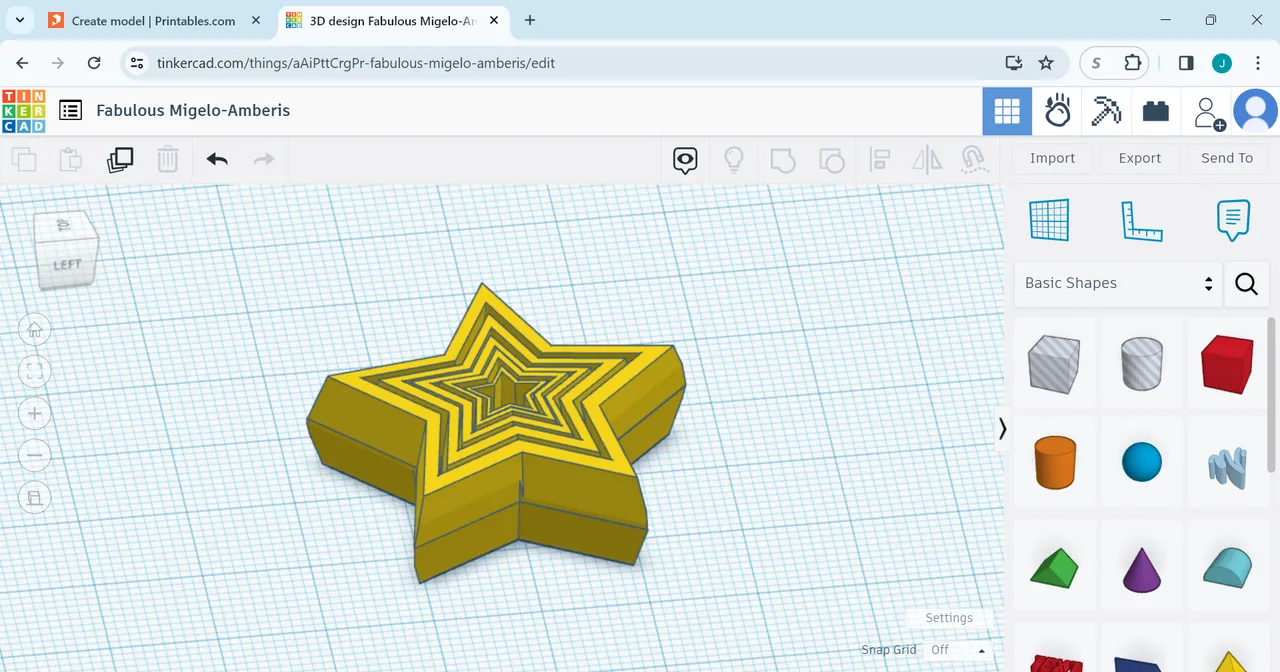Switch to the 3D design Fabulous Migelo browser tab
This screenshot has height=672, width=1280.
point(390,20)
